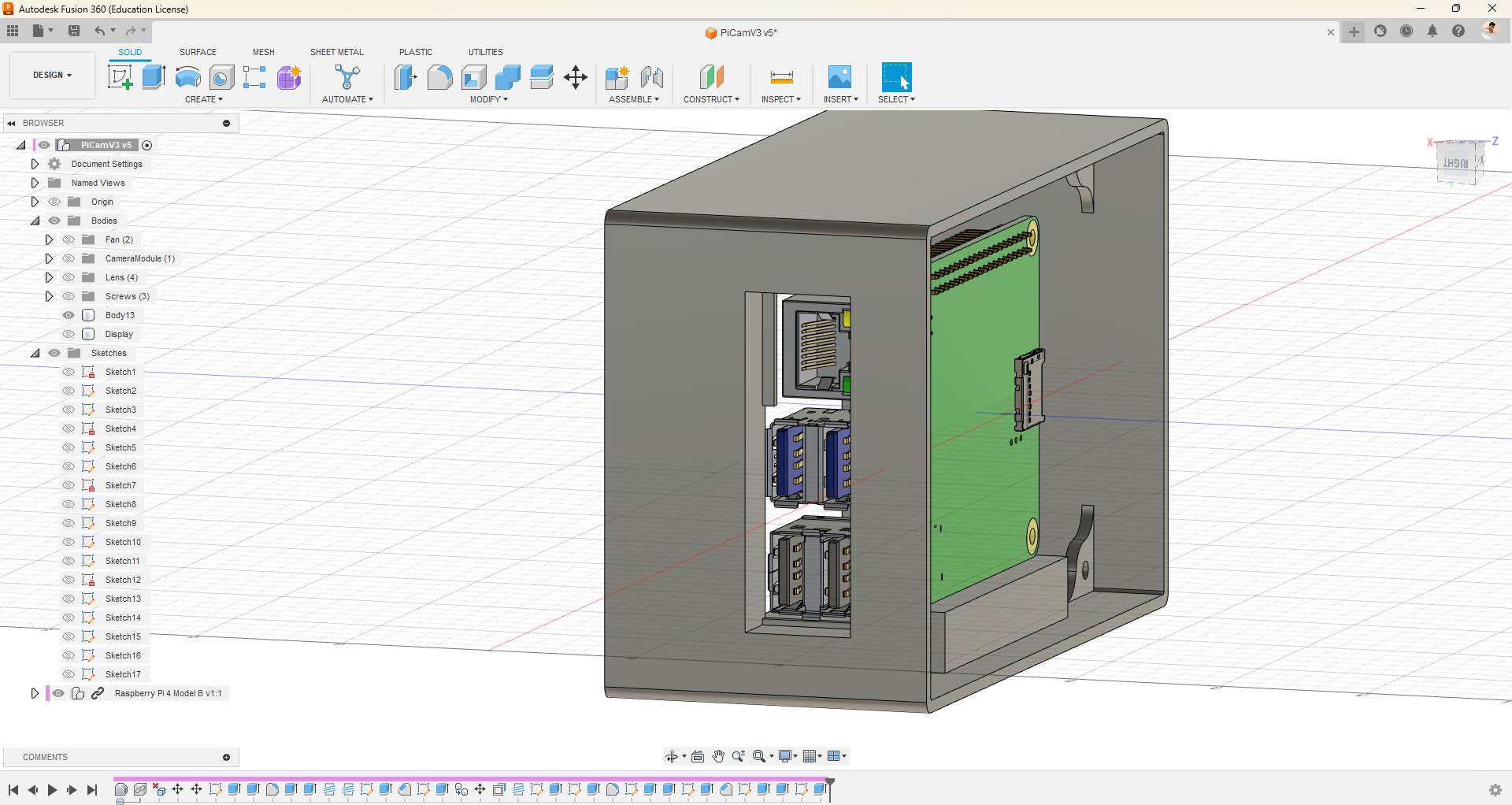
Task: Select the Create Sketch tool icon
Action: pyautogui.click(x=120, y=77)
